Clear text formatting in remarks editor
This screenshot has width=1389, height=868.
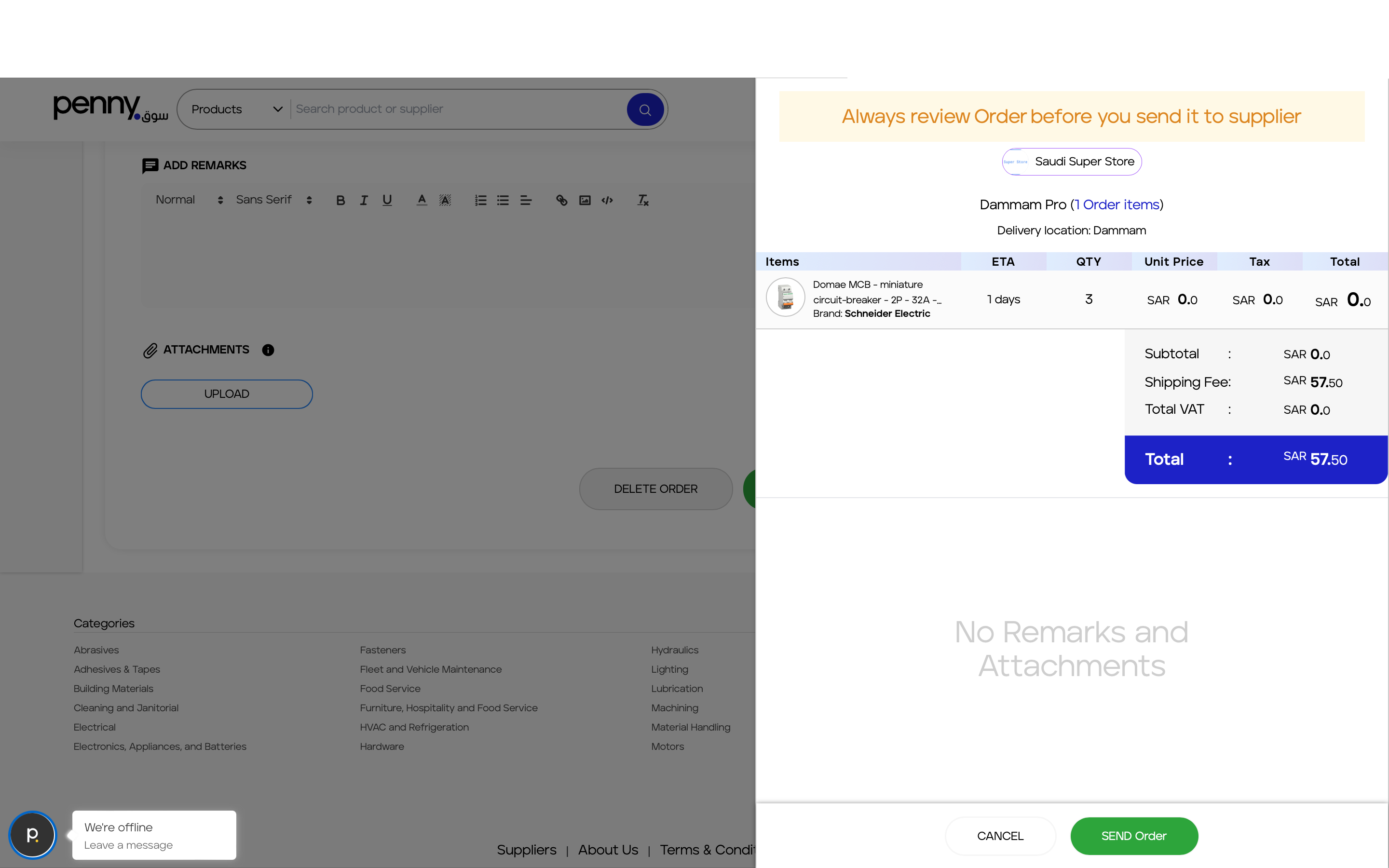click(x=643, y=200)
